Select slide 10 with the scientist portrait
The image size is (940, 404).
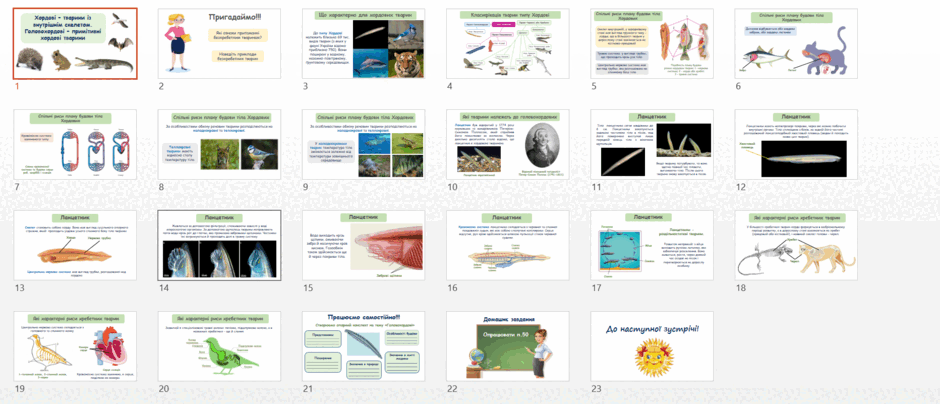[x=508, y=144]
